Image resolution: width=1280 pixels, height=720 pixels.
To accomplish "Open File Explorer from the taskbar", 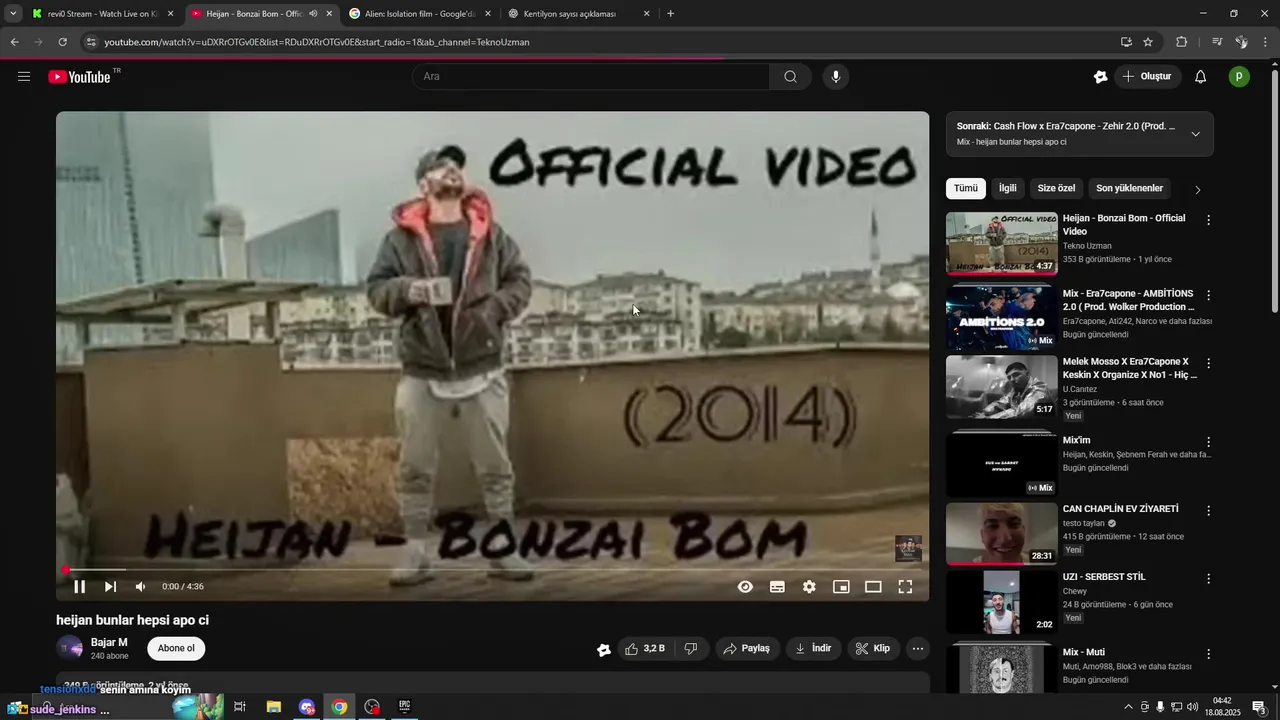I will pyautogui.click(x=273, y=707).
